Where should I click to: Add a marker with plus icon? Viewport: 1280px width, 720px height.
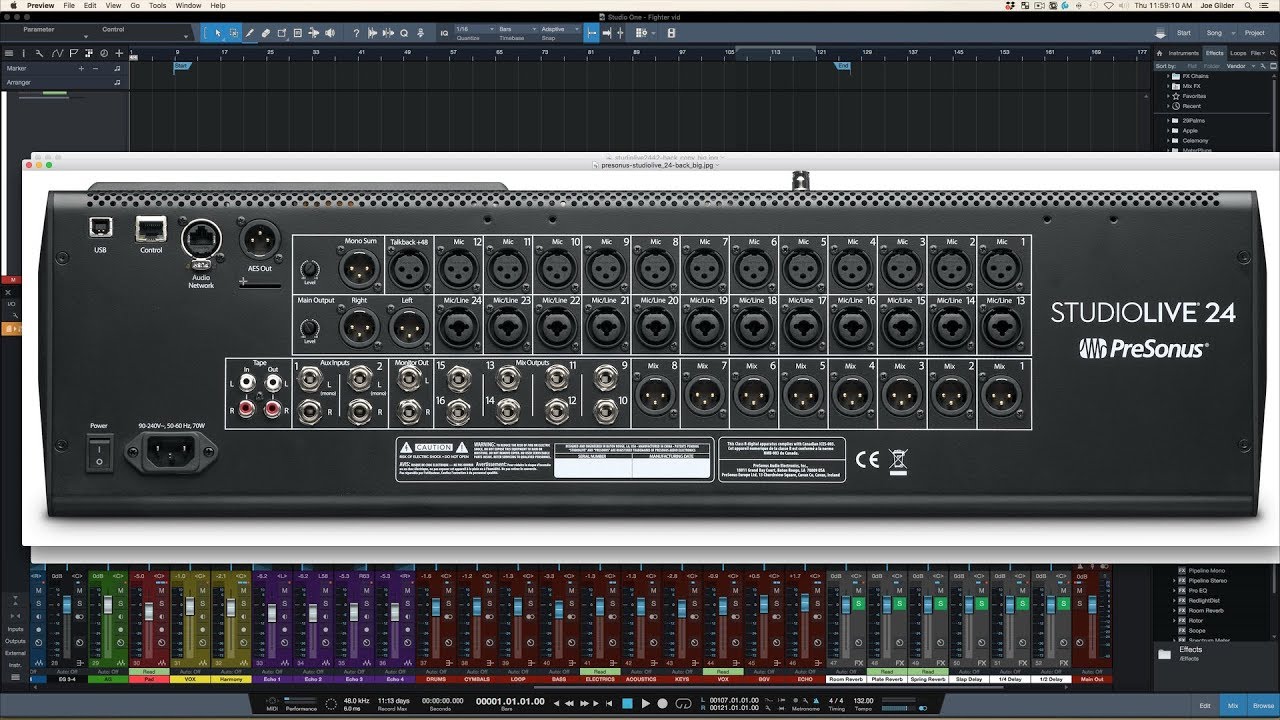coord(82,68)
